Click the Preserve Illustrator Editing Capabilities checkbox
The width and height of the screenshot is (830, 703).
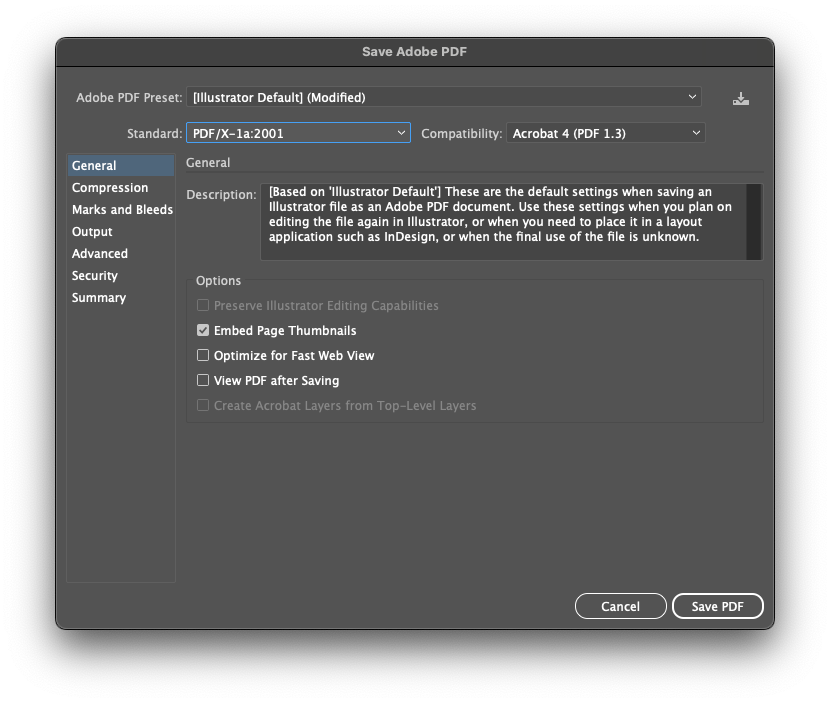coord(203,306)
